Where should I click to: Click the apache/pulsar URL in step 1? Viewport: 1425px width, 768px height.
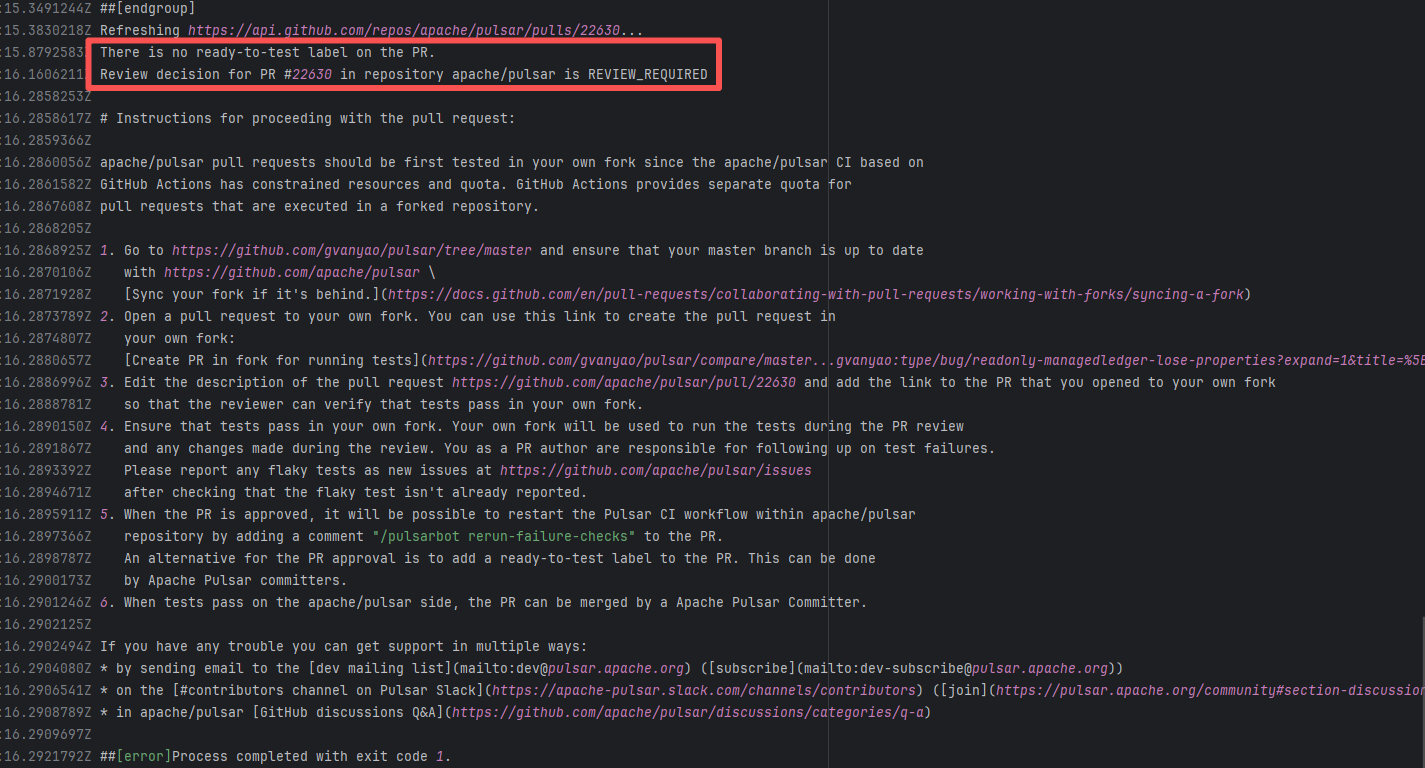292,272
